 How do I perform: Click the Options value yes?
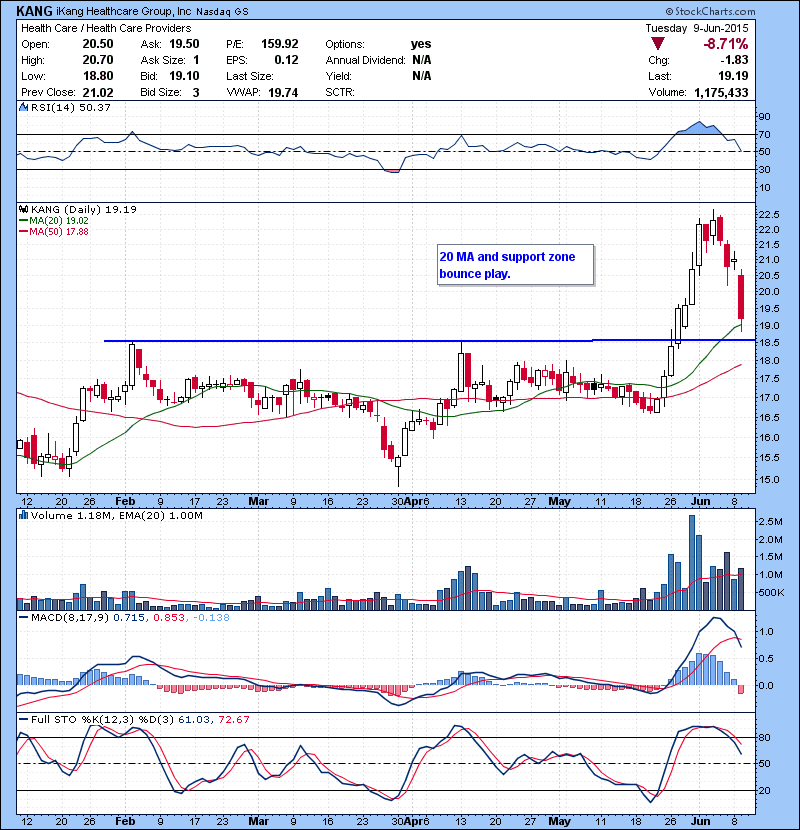(x=421, y=44)
